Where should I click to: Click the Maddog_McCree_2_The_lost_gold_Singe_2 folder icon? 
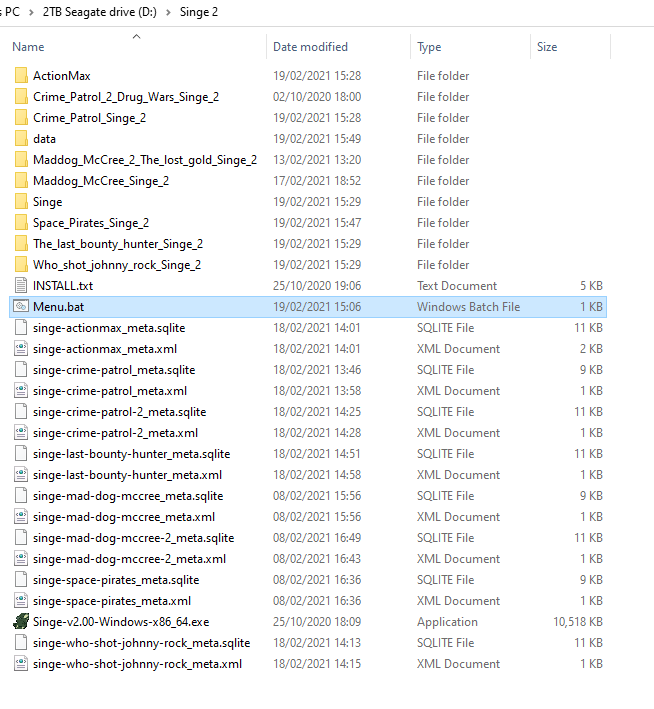tap(21, 160)
